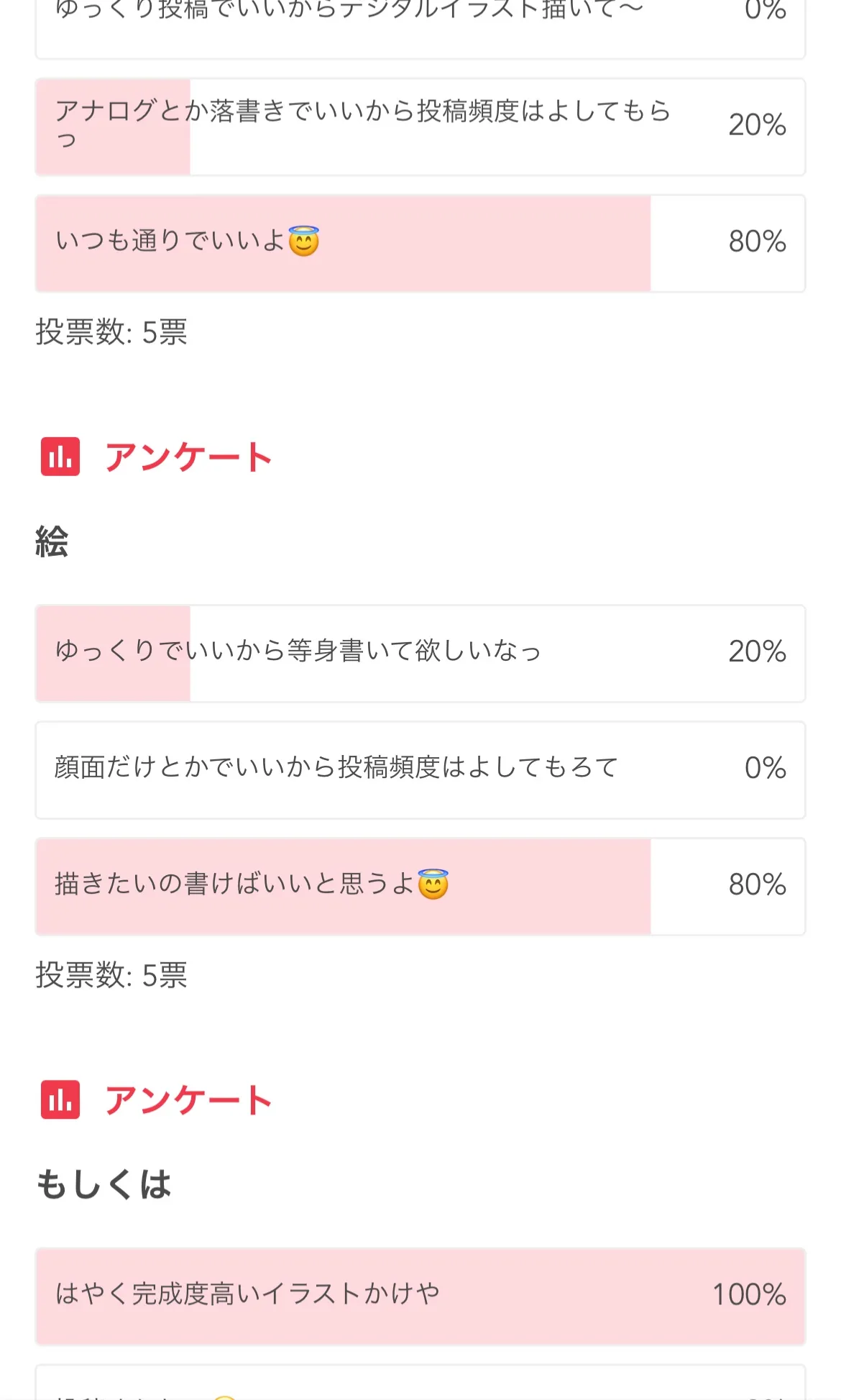This screenshot has width=841, height=1400.
Task: Click the 絵 poll title
Action: coord(52,541)
